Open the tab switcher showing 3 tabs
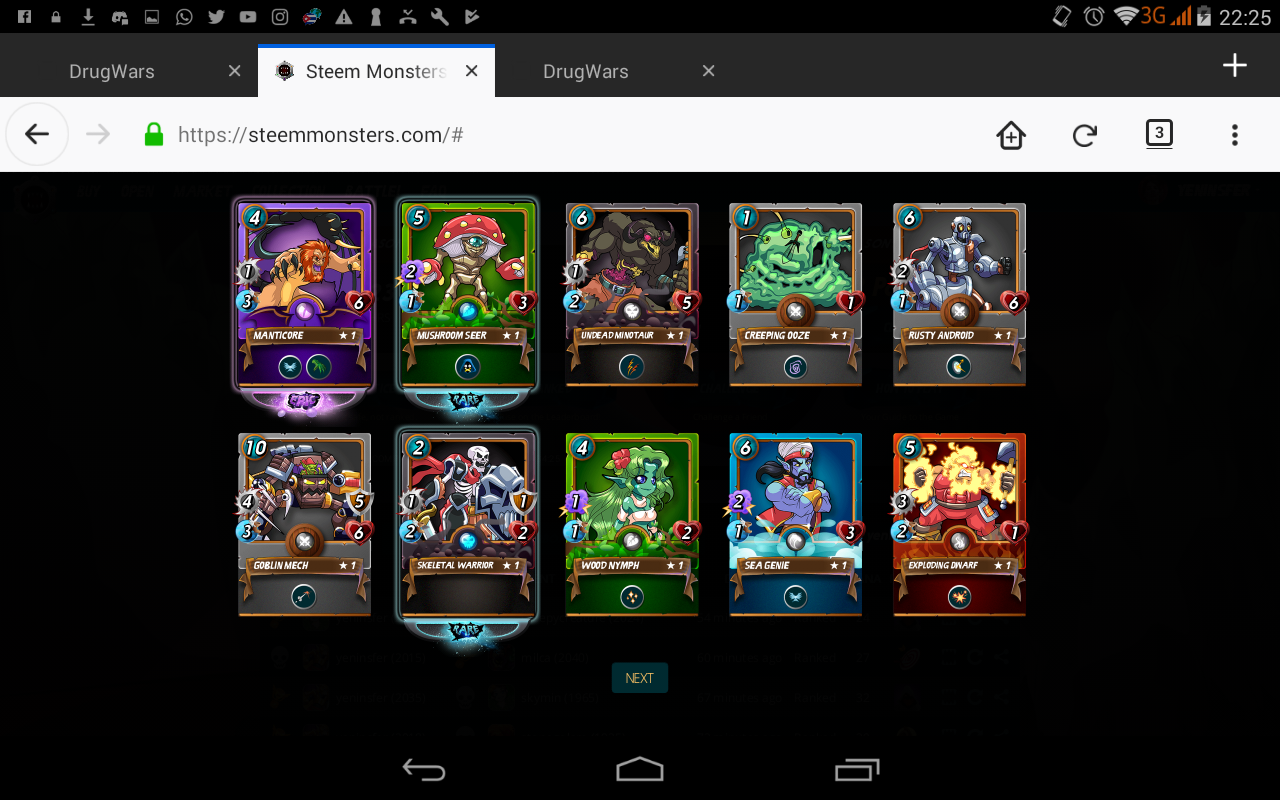1280x800 pixels. coord(1159,134)
